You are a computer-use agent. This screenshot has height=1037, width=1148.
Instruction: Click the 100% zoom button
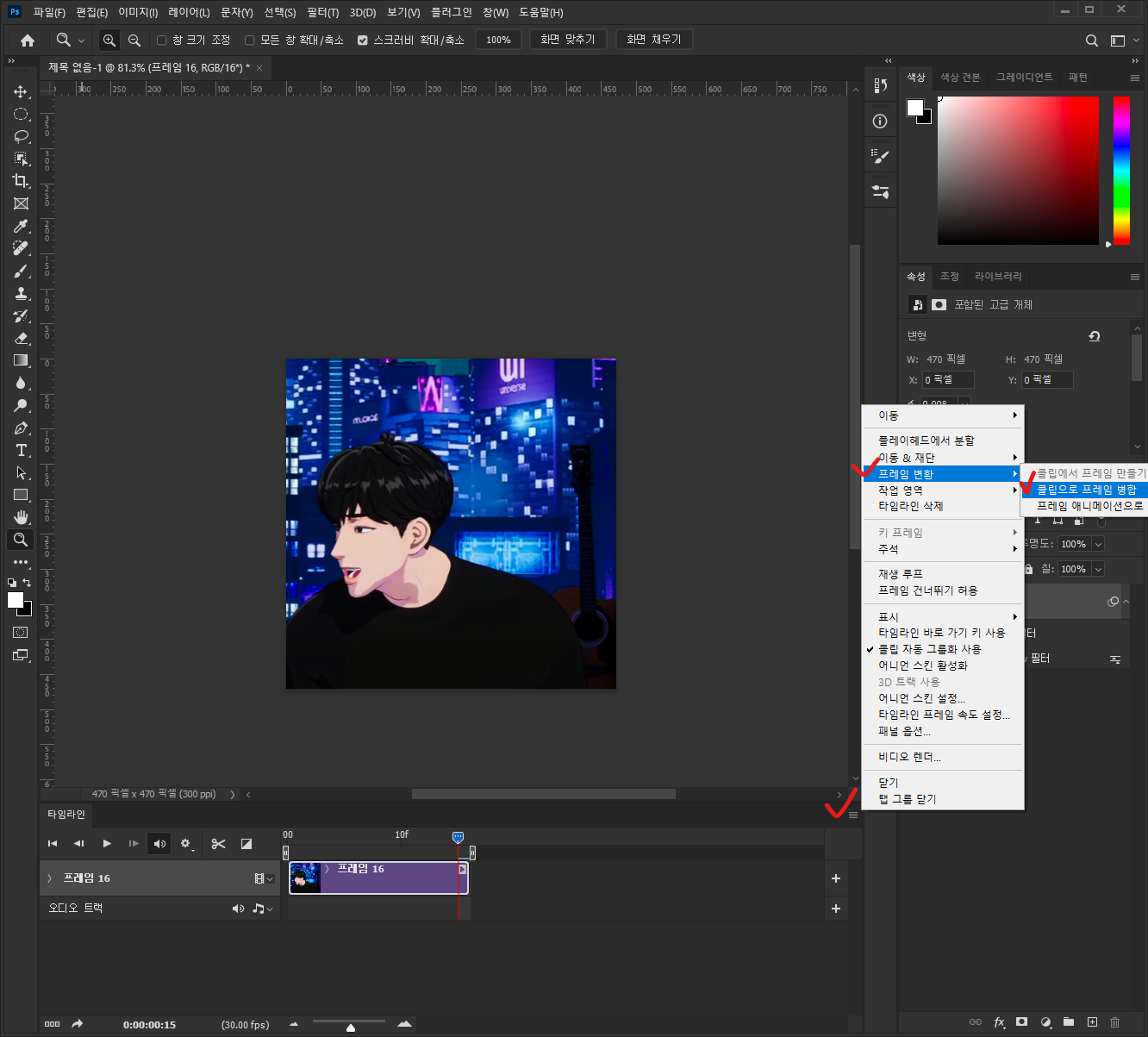coord(498,40)
